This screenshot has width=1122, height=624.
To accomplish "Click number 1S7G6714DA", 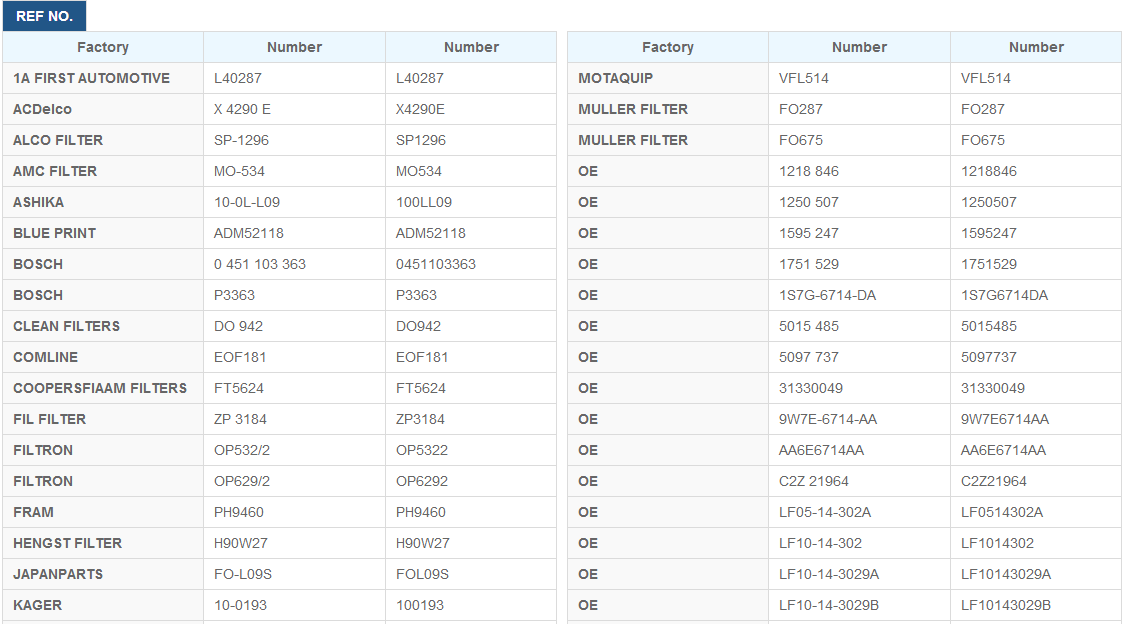I will pos(1004,295).
